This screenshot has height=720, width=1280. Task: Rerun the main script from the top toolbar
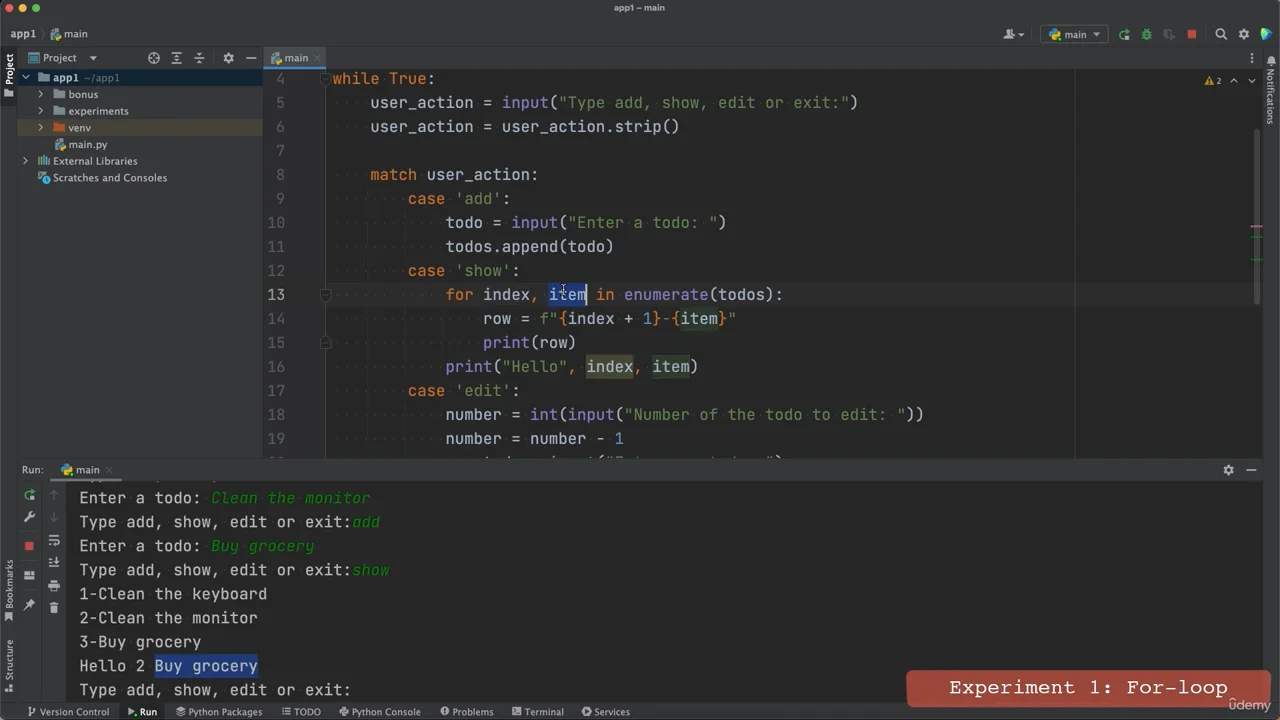click(1124, 34)
